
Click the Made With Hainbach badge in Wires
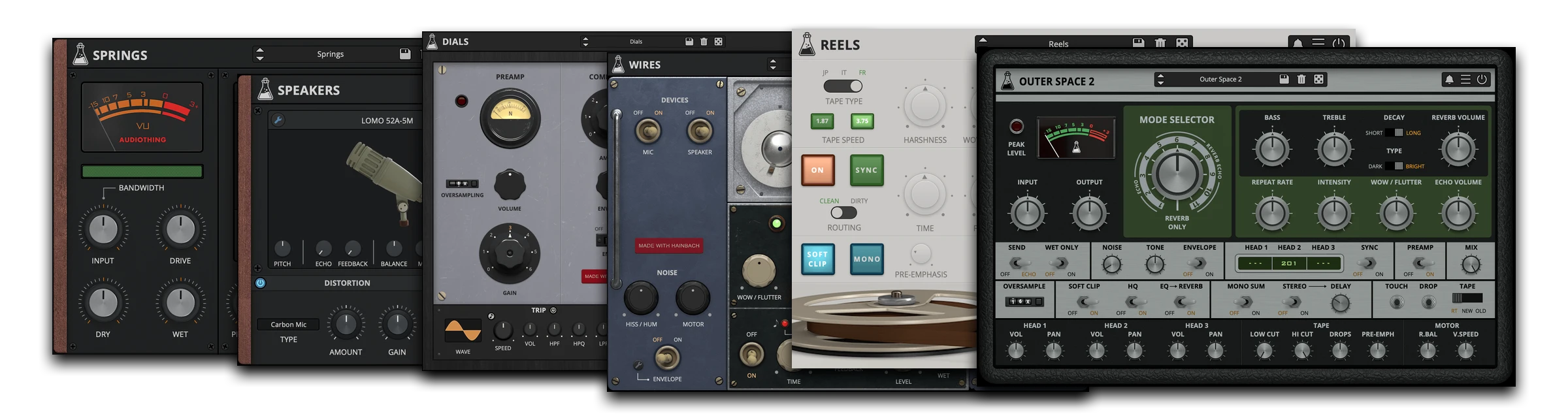coord(669,246)
